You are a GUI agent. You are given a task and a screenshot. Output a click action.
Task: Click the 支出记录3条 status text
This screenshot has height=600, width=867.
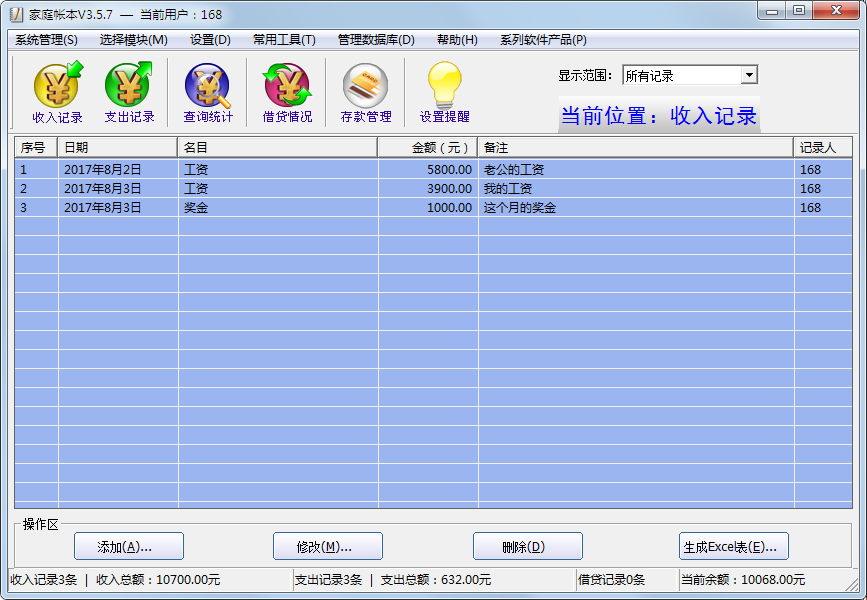[x=328, y=580]
